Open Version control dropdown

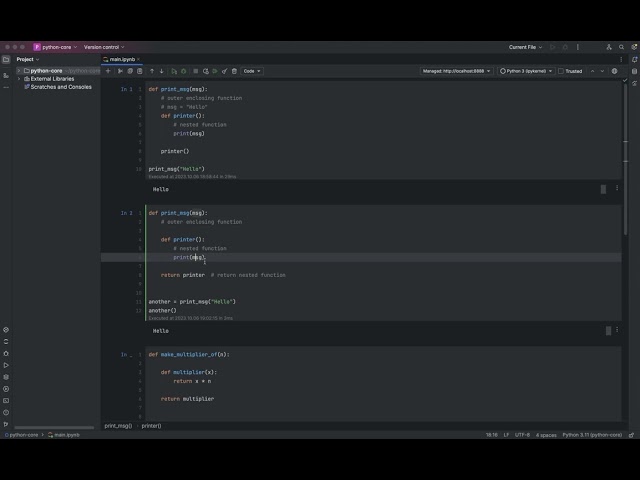click(104, 47)
